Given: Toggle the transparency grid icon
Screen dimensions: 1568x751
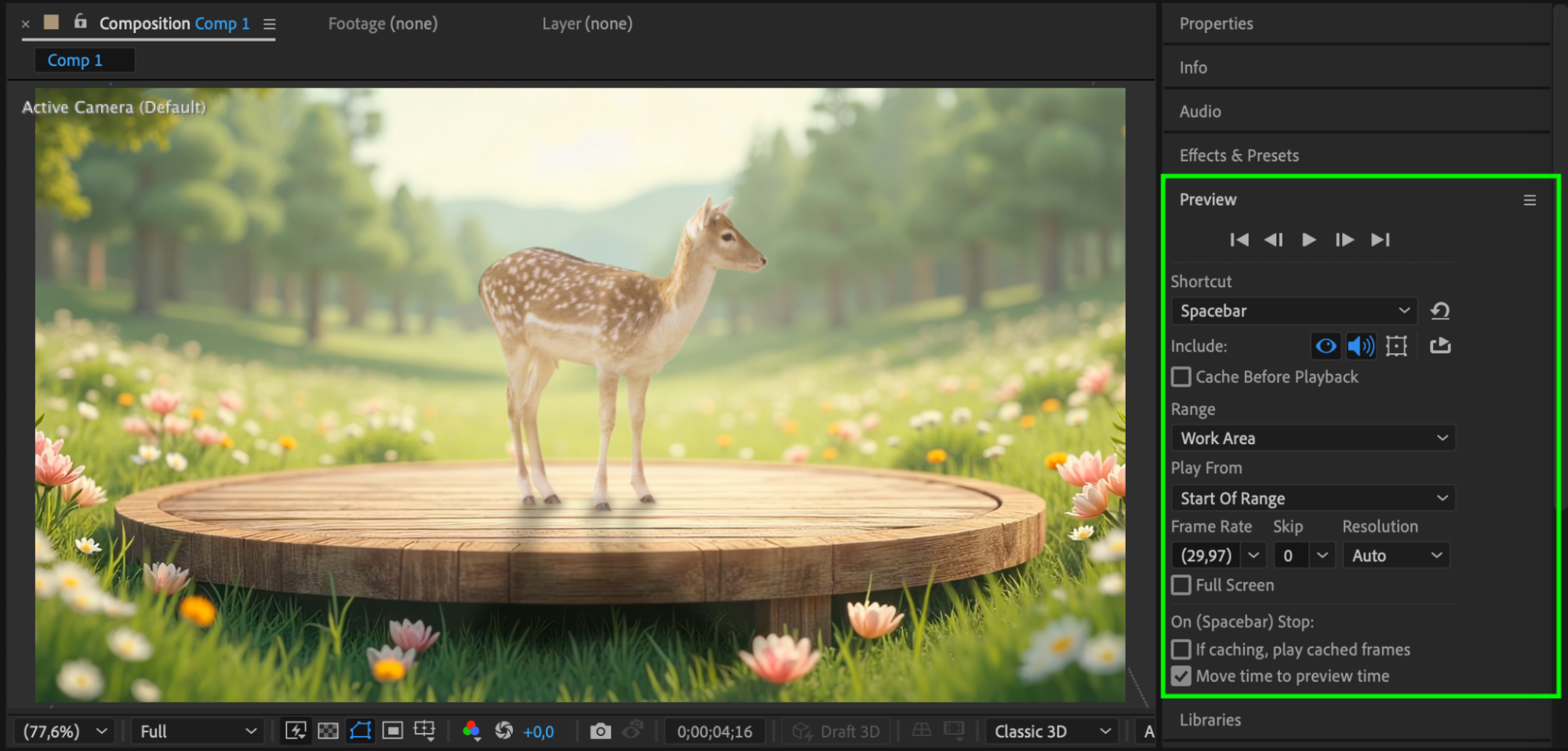Looking at the screenshot, I should click(x=328, y=731).
